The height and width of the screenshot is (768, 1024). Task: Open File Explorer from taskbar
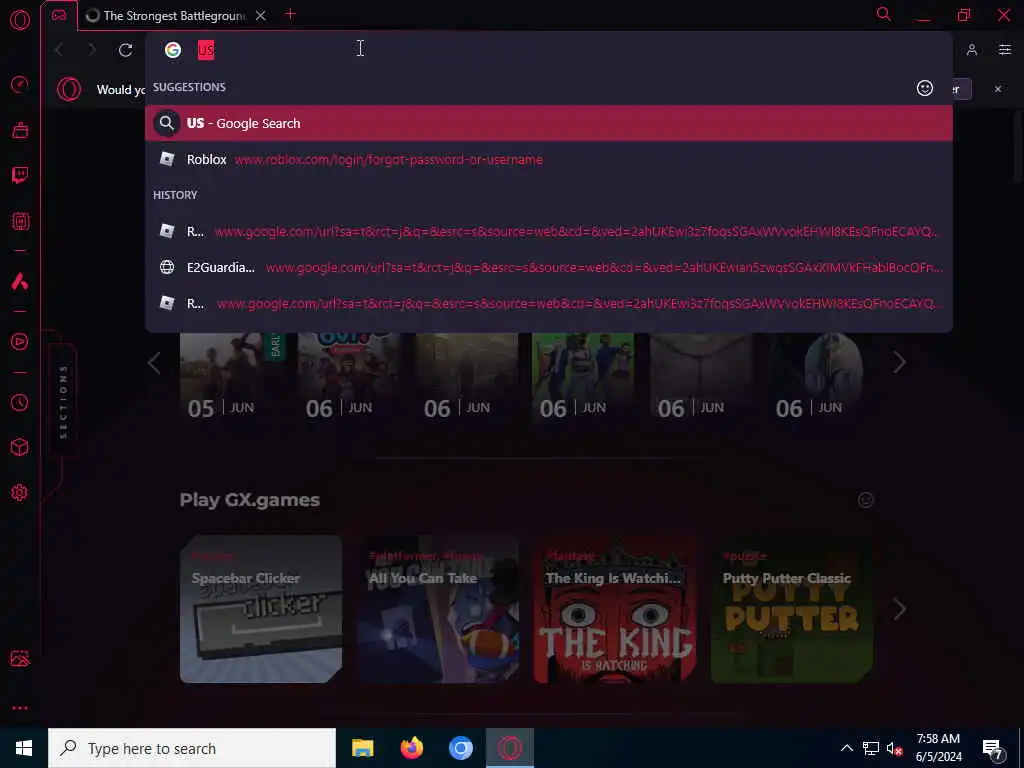pos(362,748)
